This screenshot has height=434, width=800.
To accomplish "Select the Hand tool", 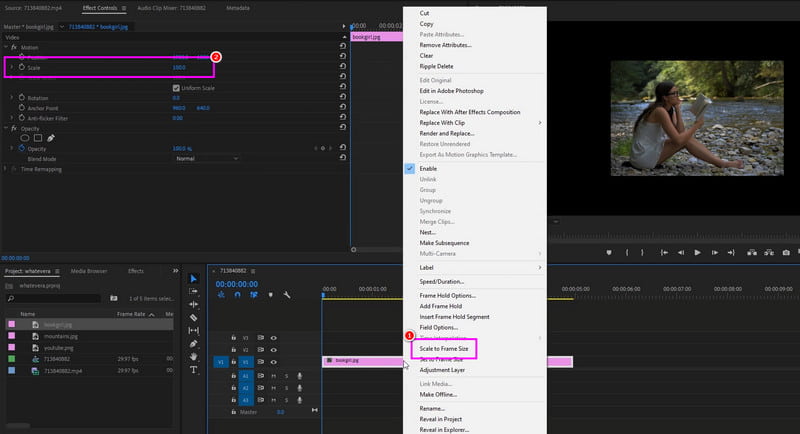I will pos(193,356).
